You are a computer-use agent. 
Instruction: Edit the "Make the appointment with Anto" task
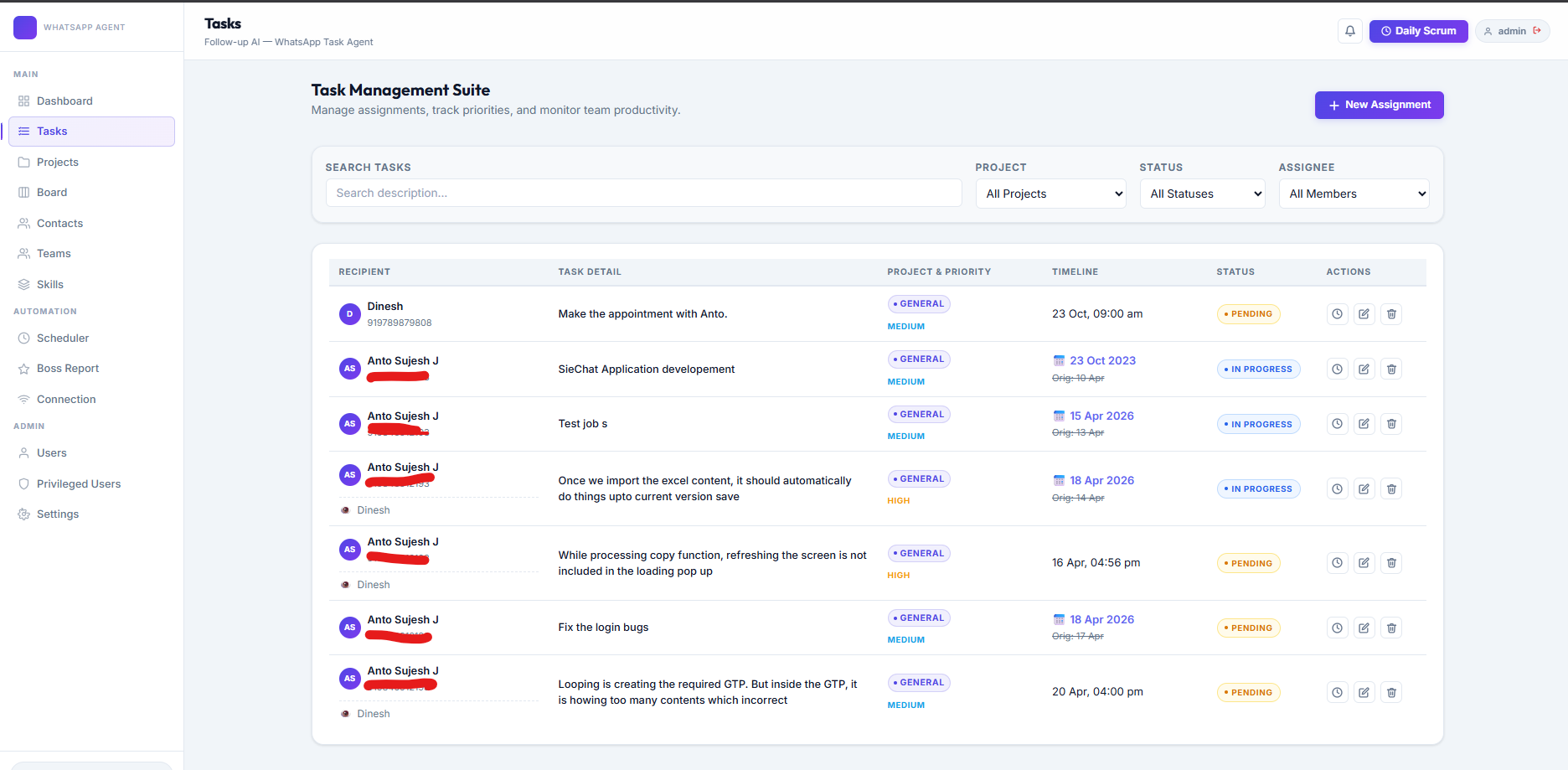click(x=1364, y=313)
